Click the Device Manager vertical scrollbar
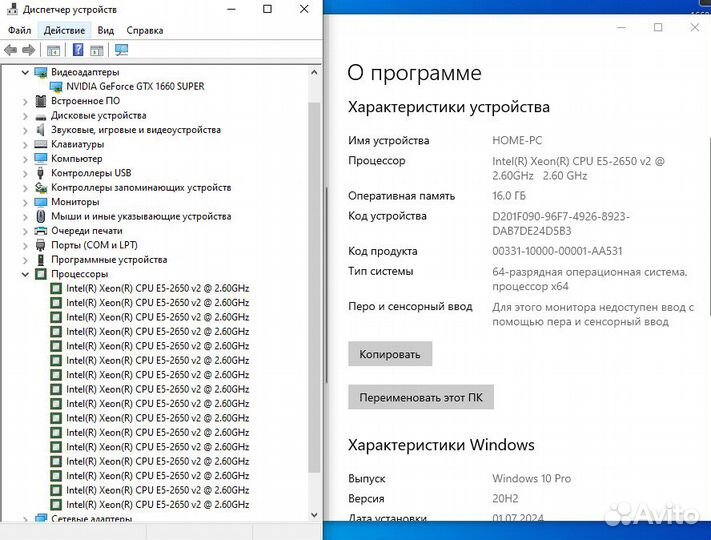The width and height of the screenshot is (711, 540). 314,300
